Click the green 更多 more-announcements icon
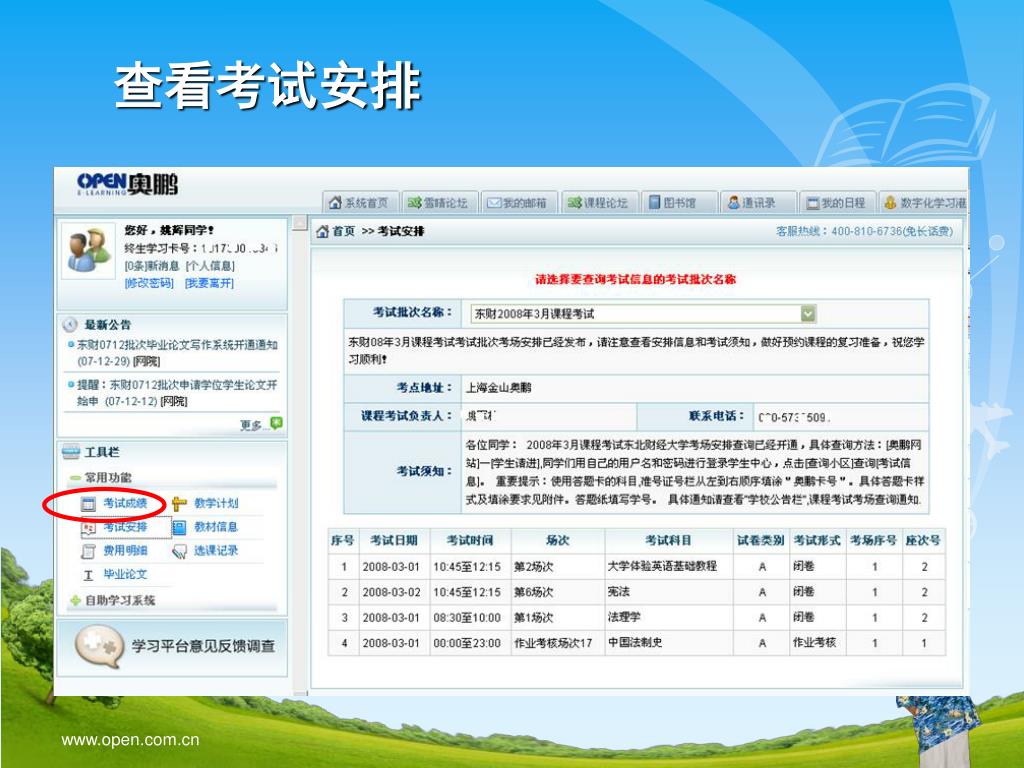Screen dimensions: 1024x768 pos(276,423)
